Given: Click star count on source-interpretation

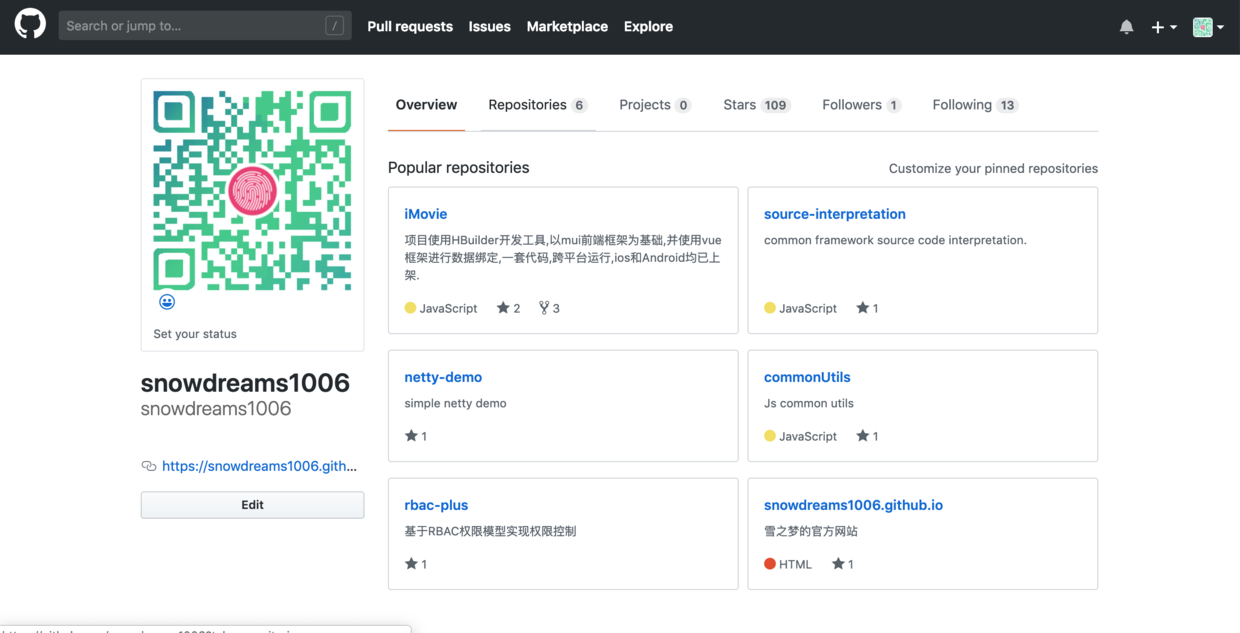Looking at the screenshot, I should point(867,308).
